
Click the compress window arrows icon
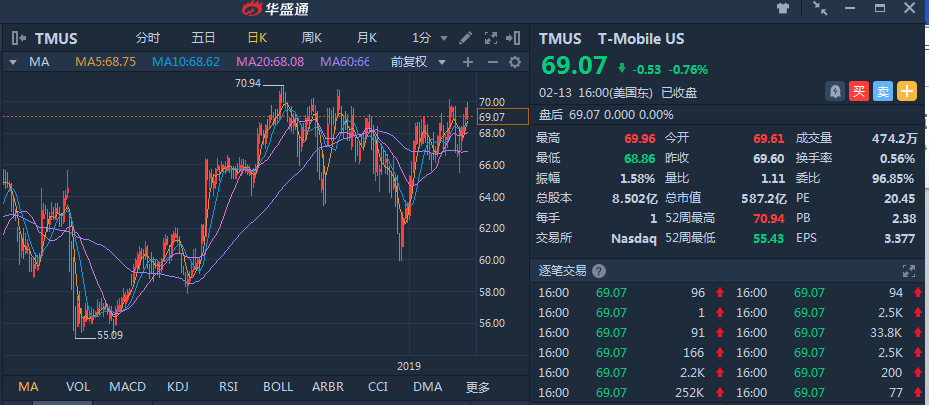pyautogui.click(x=820, y=8)
